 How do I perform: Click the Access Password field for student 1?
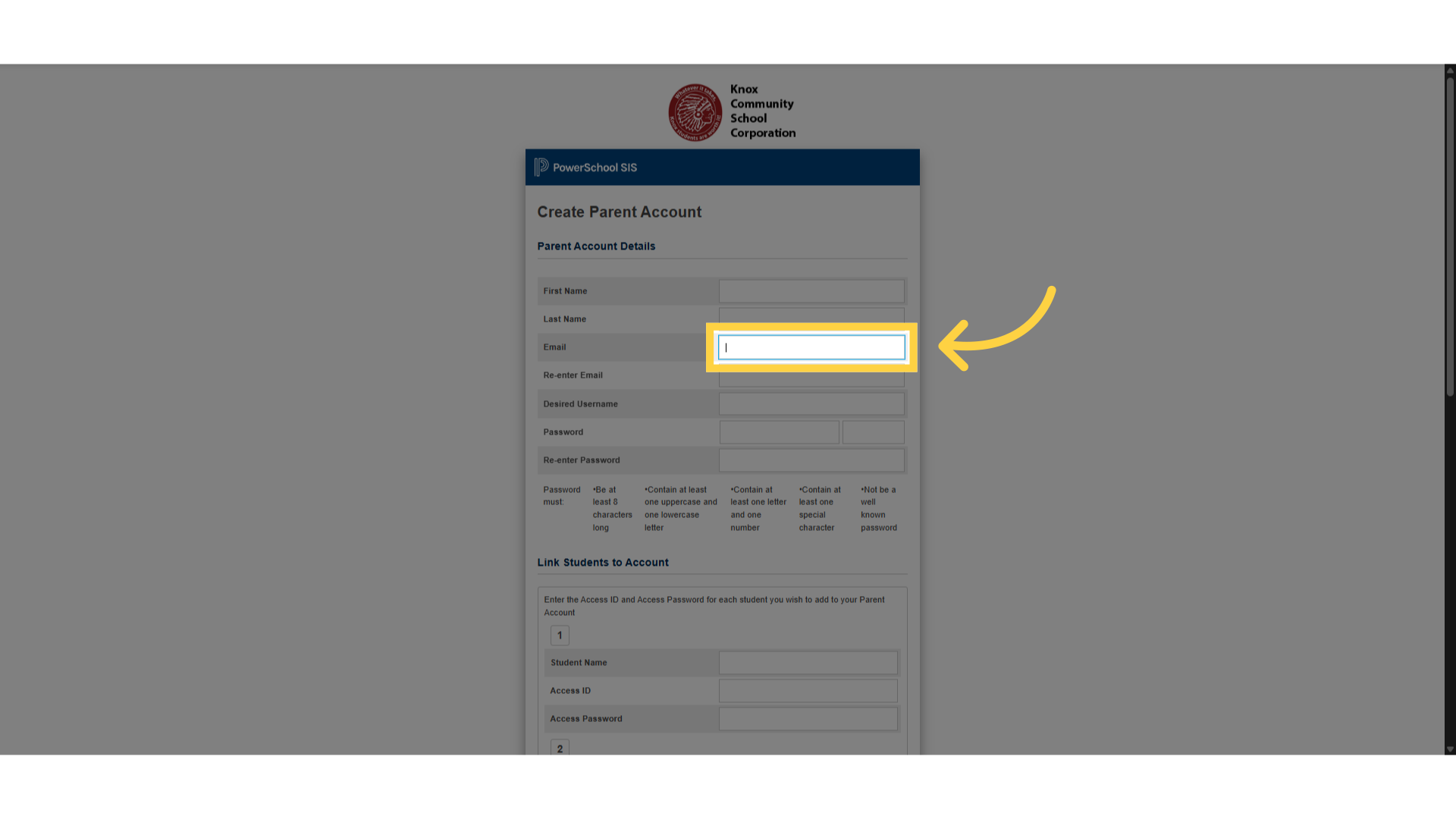click(808, 719)
